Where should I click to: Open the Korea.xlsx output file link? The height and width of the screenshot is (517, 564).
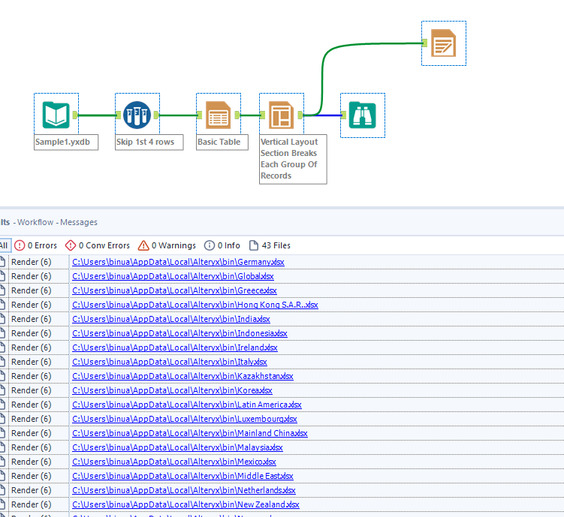coord(172,391)
